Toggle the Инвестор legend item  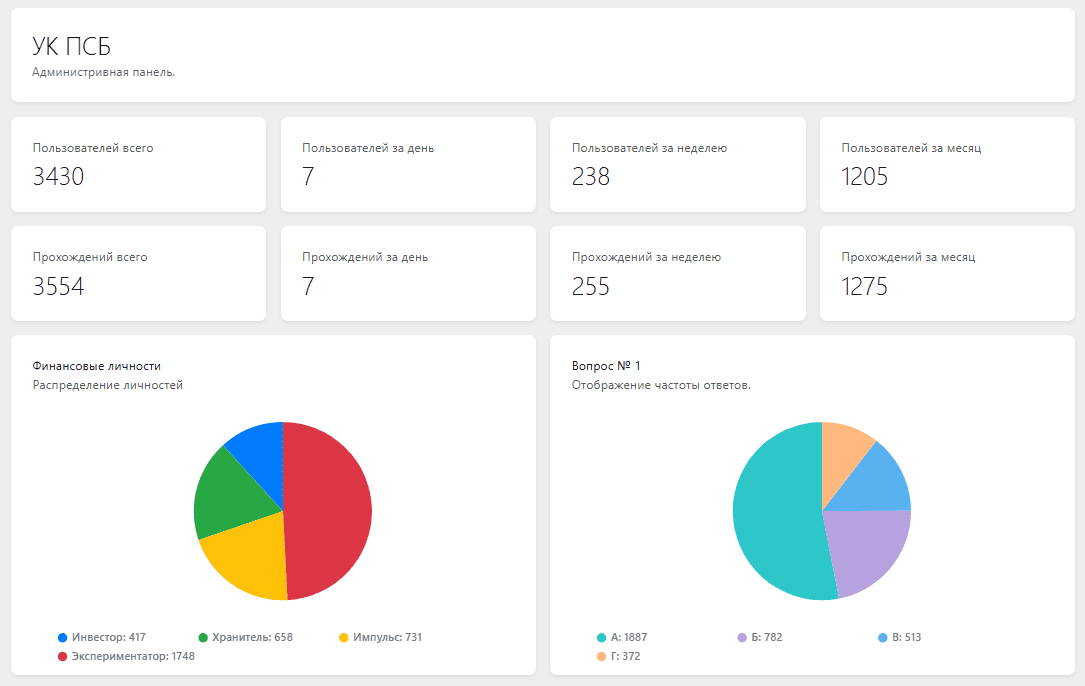(102, 637)
